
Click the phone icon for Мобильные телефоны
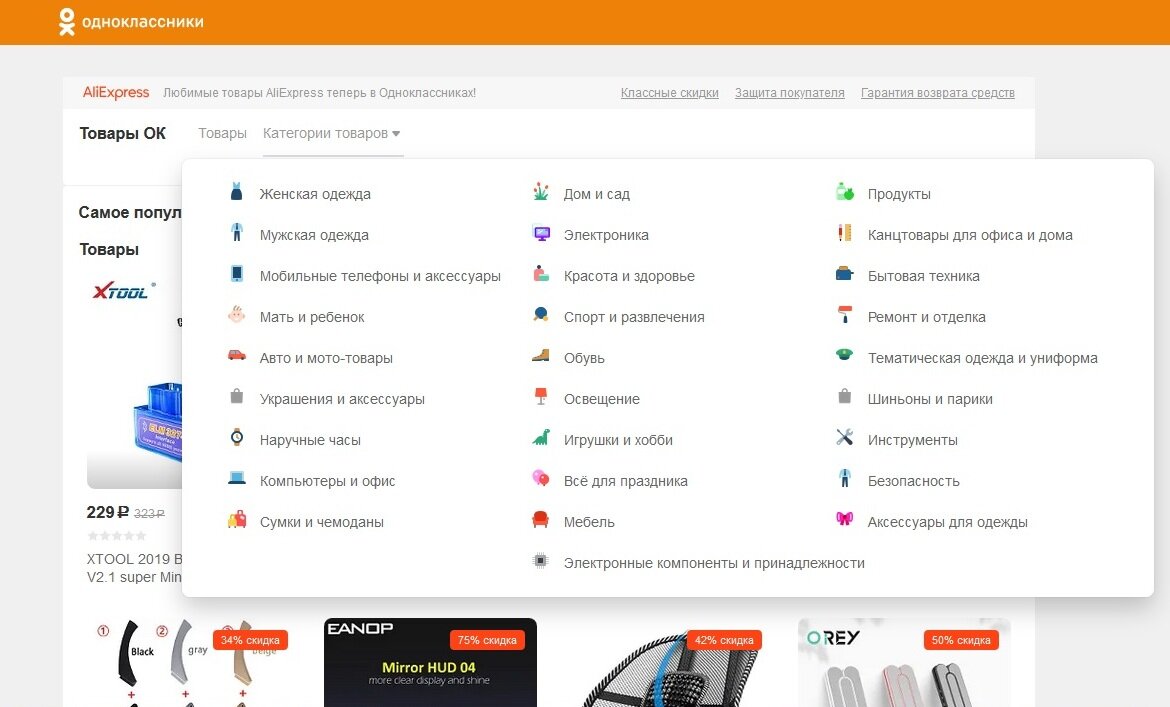[237, 274]
